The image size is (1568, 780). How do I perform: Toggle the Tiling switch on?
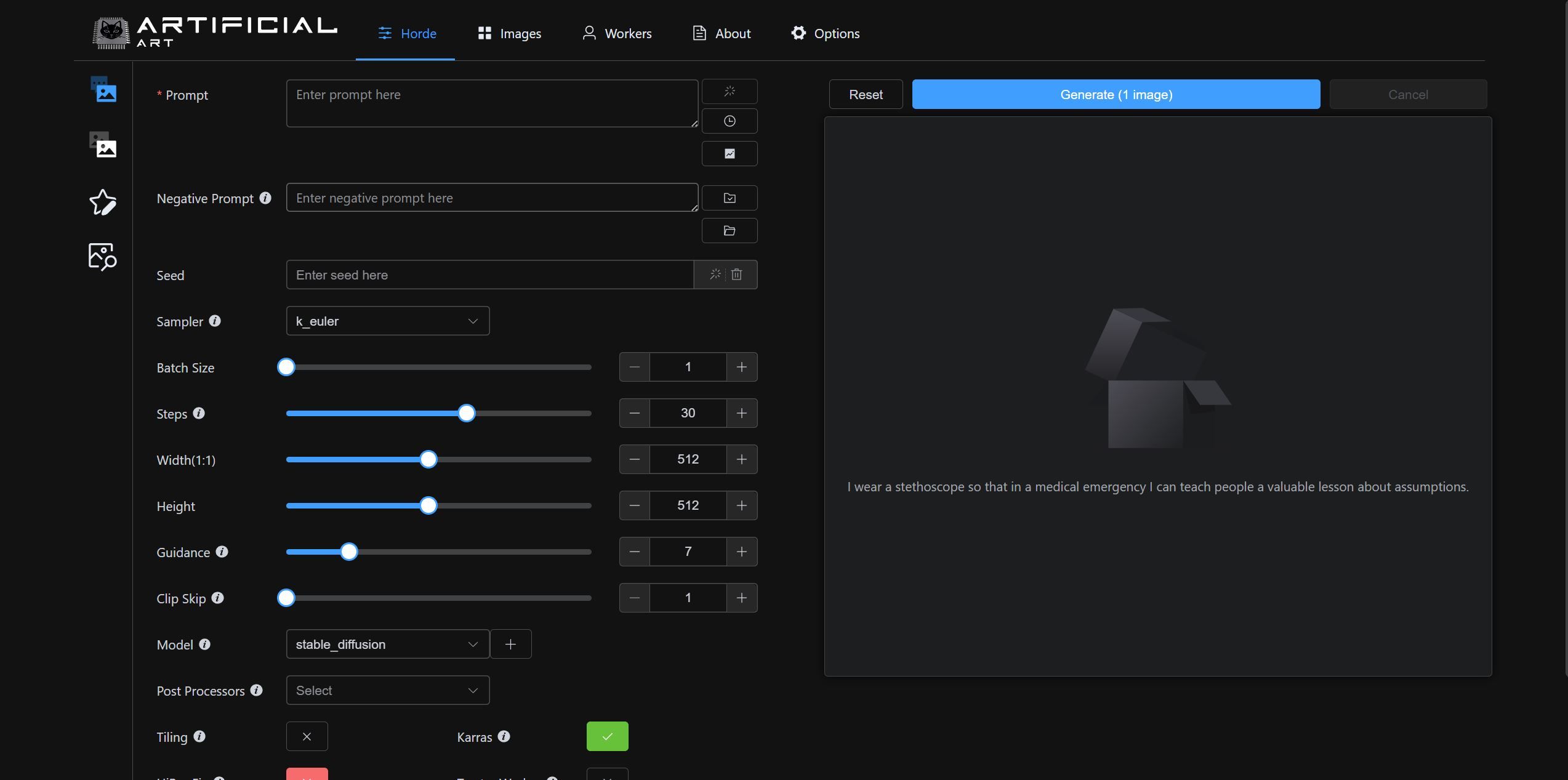pyautogui.click(x=307, y=736)
